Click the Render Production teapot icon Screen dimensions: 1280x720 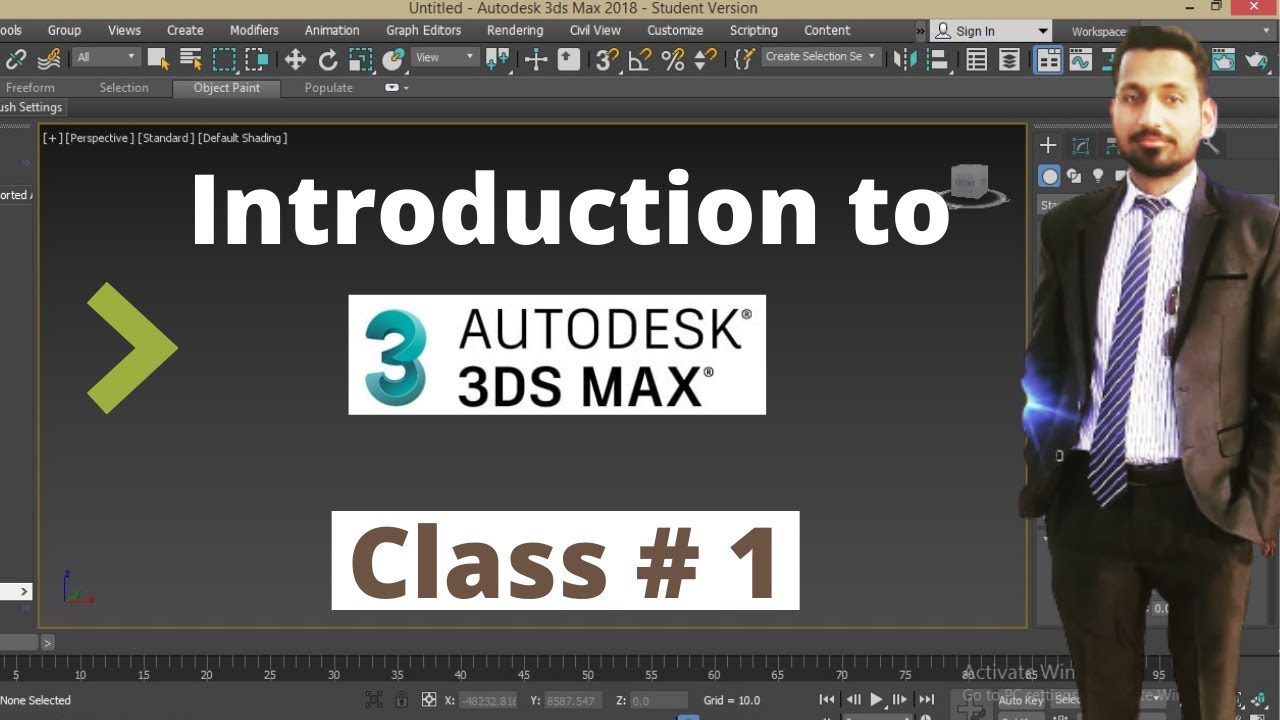(x=1256, y=60)
